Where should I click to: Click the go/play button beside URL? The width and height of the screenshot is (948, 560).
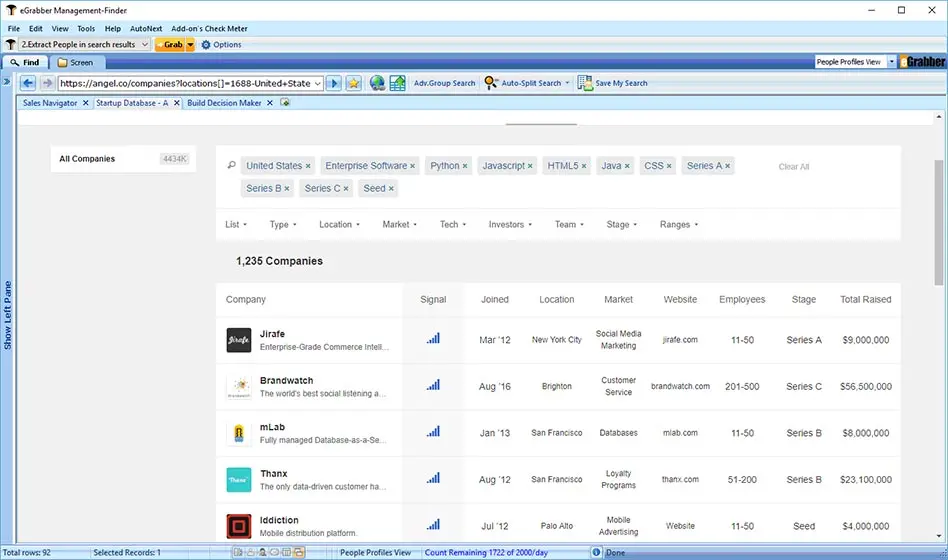[334, 83]
